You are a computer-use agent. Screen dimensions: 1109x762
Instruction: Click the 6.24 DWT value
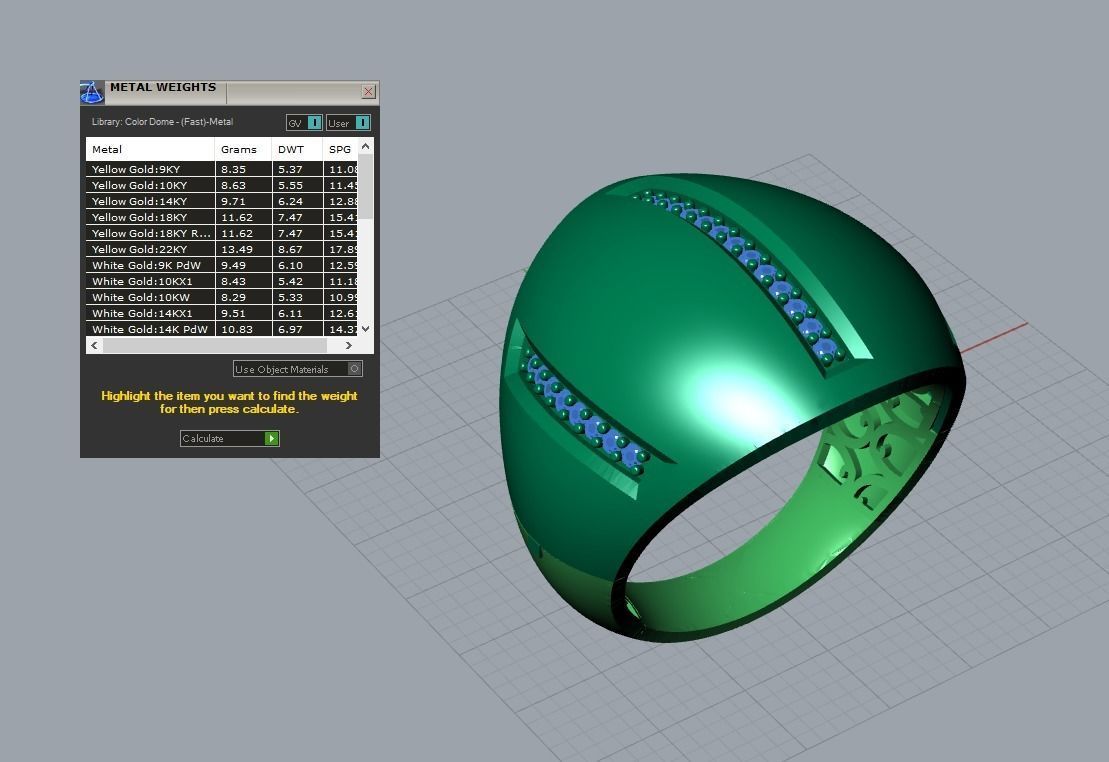click(x=290, y=202)
